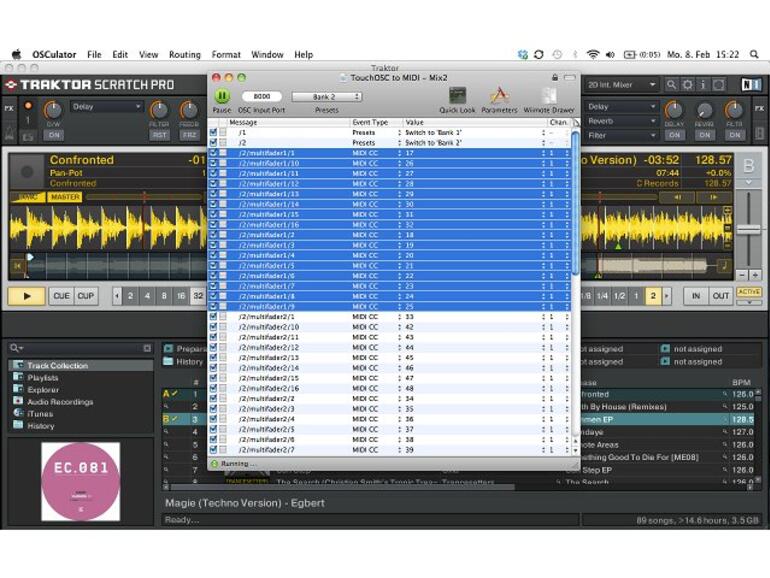The width and height of the screenshot is (770, 578).
Task: Open the Parameters panel icon
Action: tap(499, 96)
